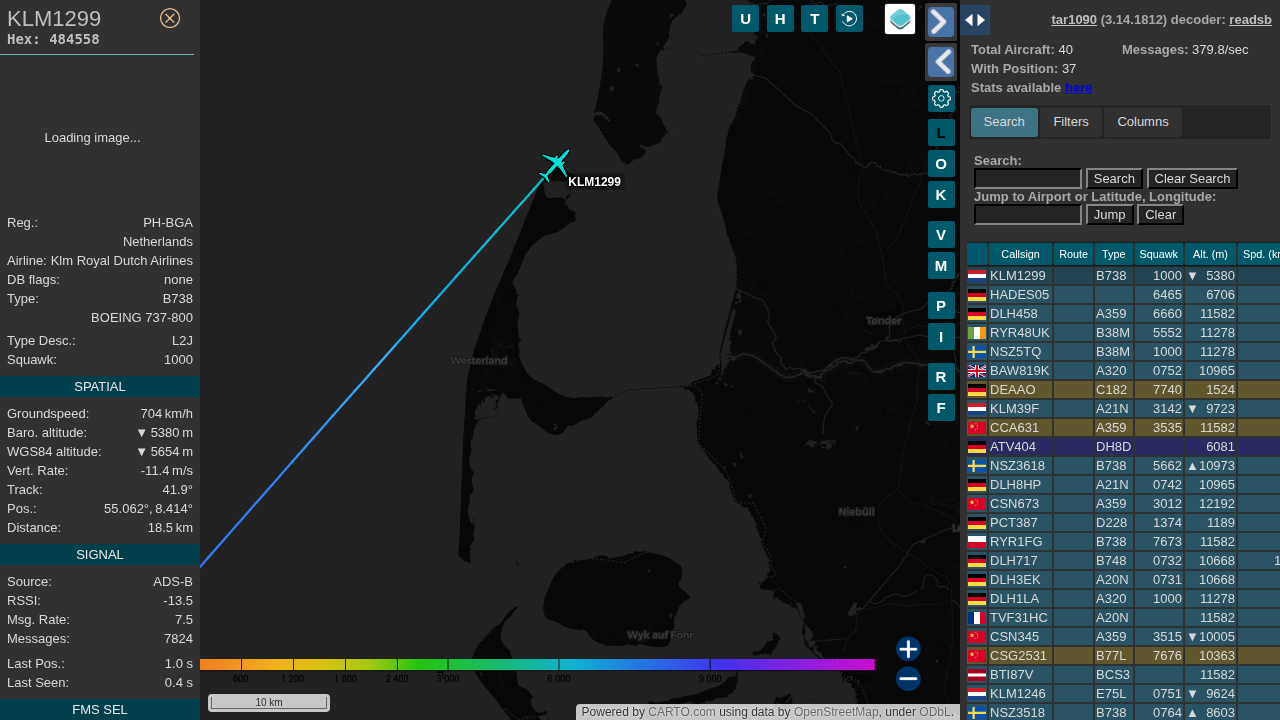Viewport: 1280px width, 720px height.
Task: Toggle the K map button
Action: [x=941, y=195]
